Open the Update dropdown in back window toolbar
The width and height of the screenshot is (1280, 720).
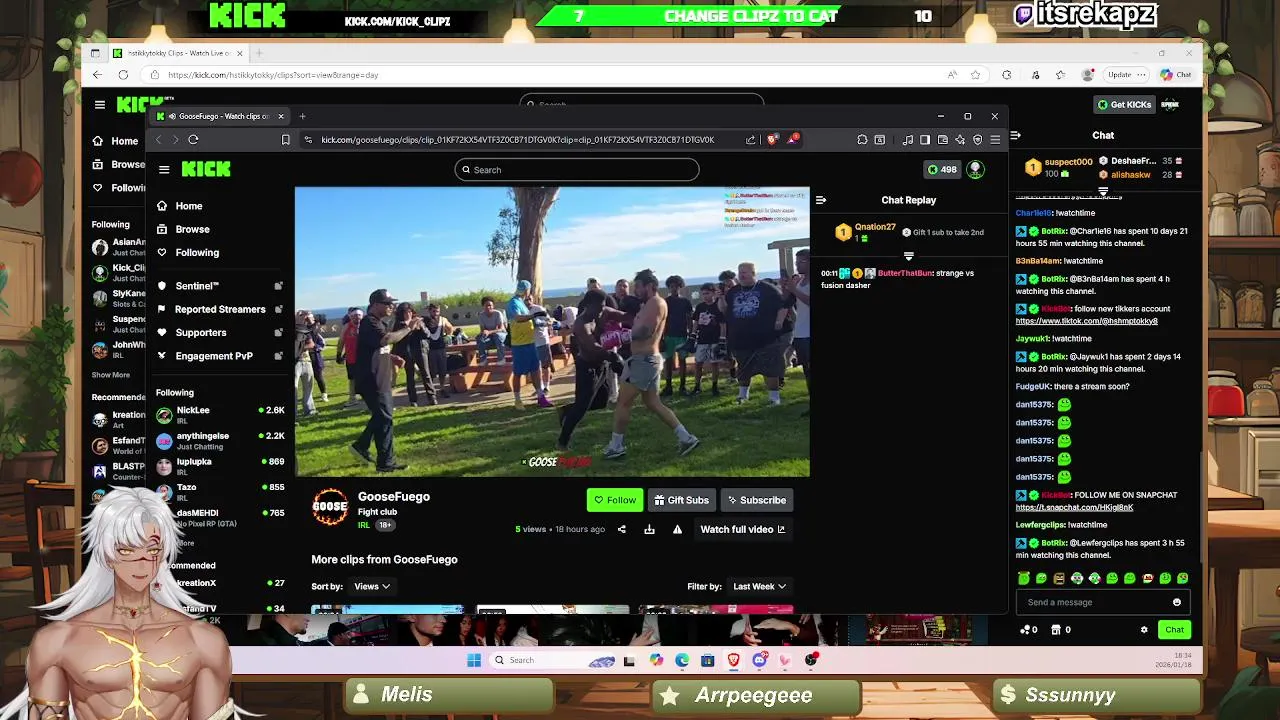(x=1127, y=75)
